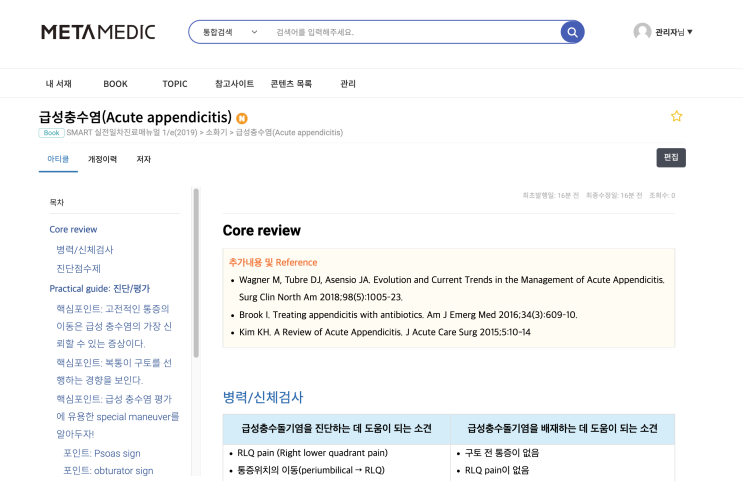The height and width of the screenshot is (481, 743).
Task: Click the Brook I reference entry
Action: click(x=408, y=315)
